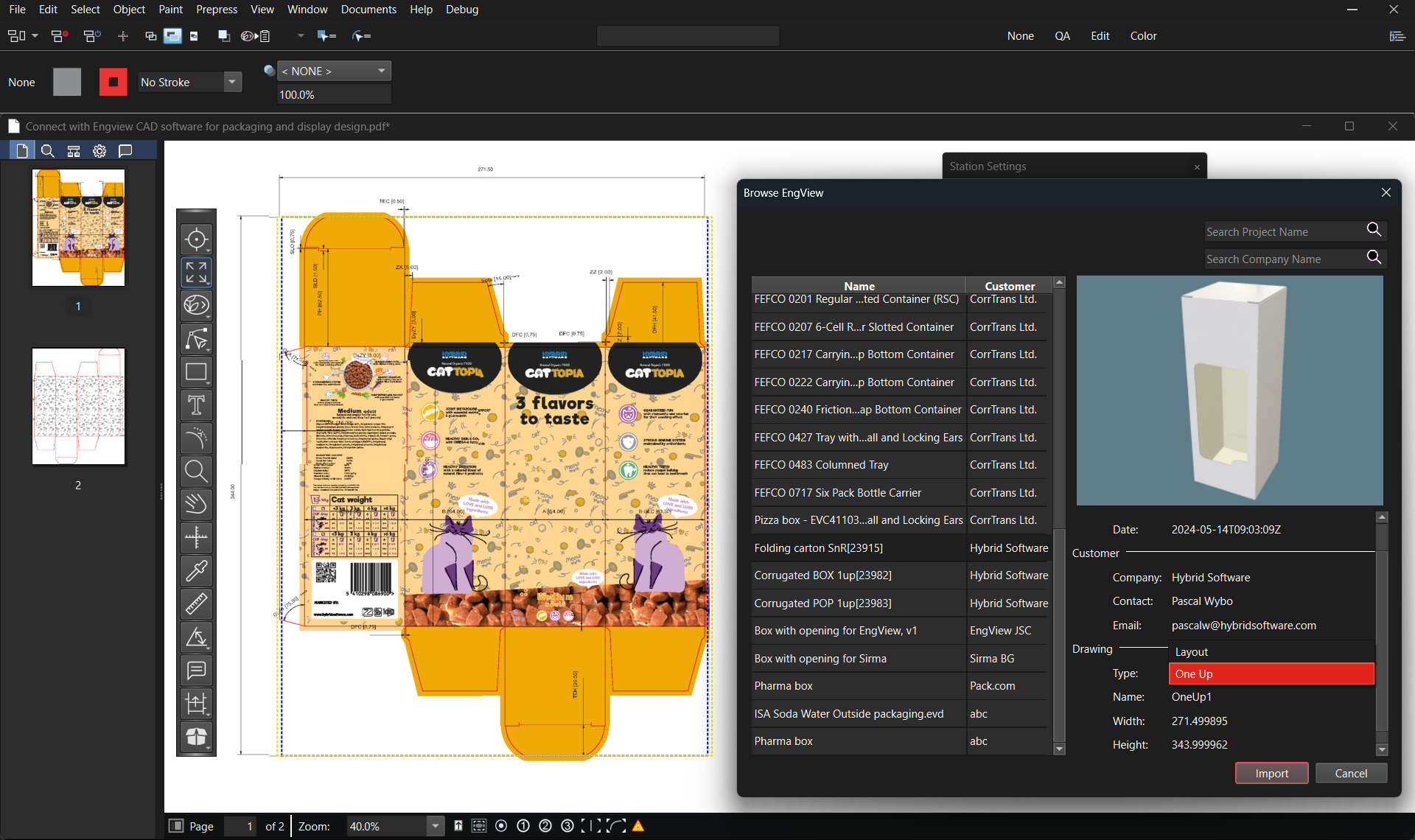Toggle view preset 2 in the status bar
This screenshot has height=840, width=1415.
click(545, 826)
